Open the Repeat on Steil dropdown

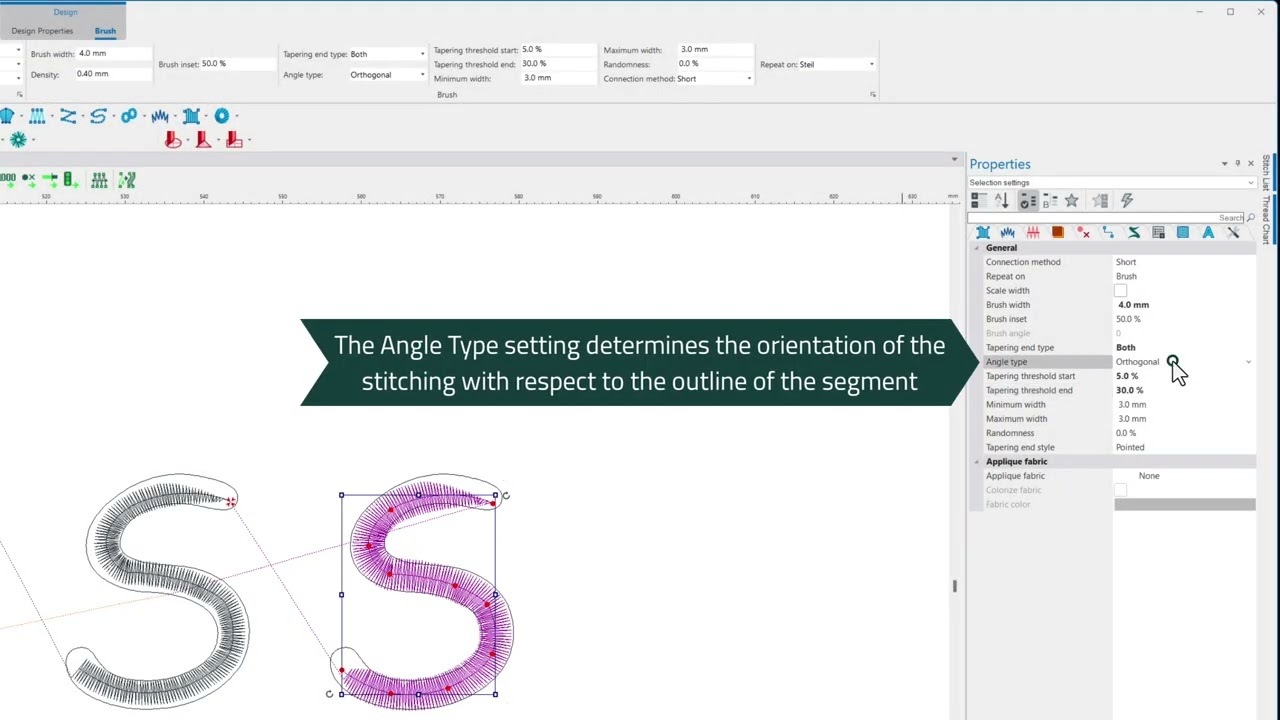click(x=871, y=65)
